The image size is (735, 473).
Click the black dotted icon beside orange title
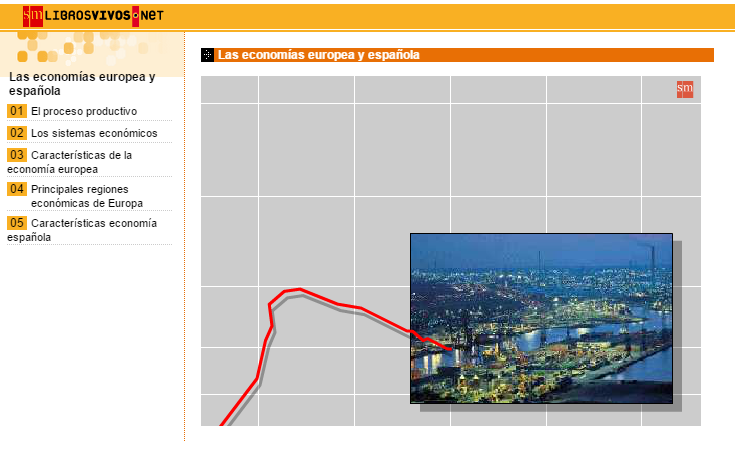point(207,55)
